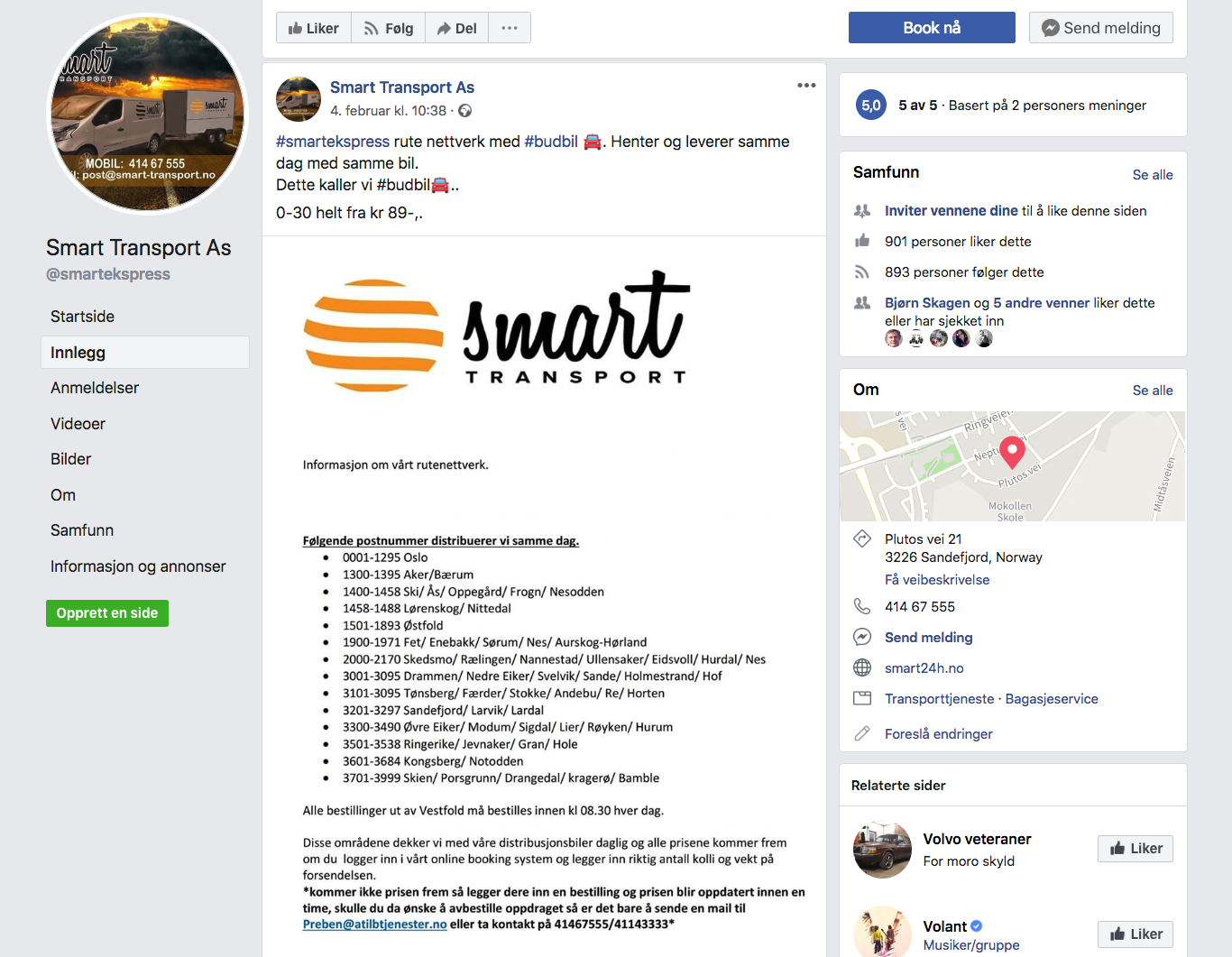Image resolution: width=1232 pixels, height=957 pixels.
Task: Click the phone icon next to 414 67 555
Action: (x=862, y=606)
